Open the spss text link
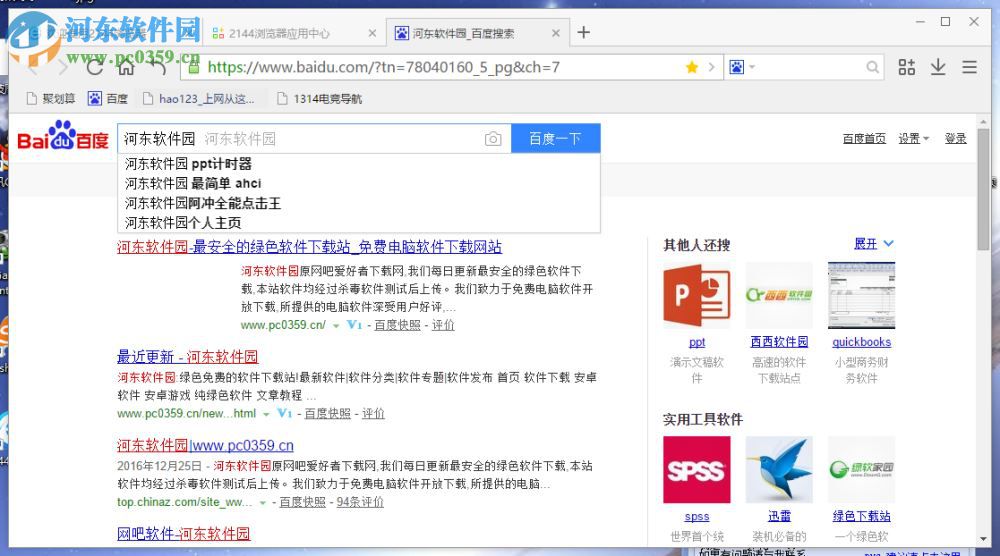 [x=696, y=516]
